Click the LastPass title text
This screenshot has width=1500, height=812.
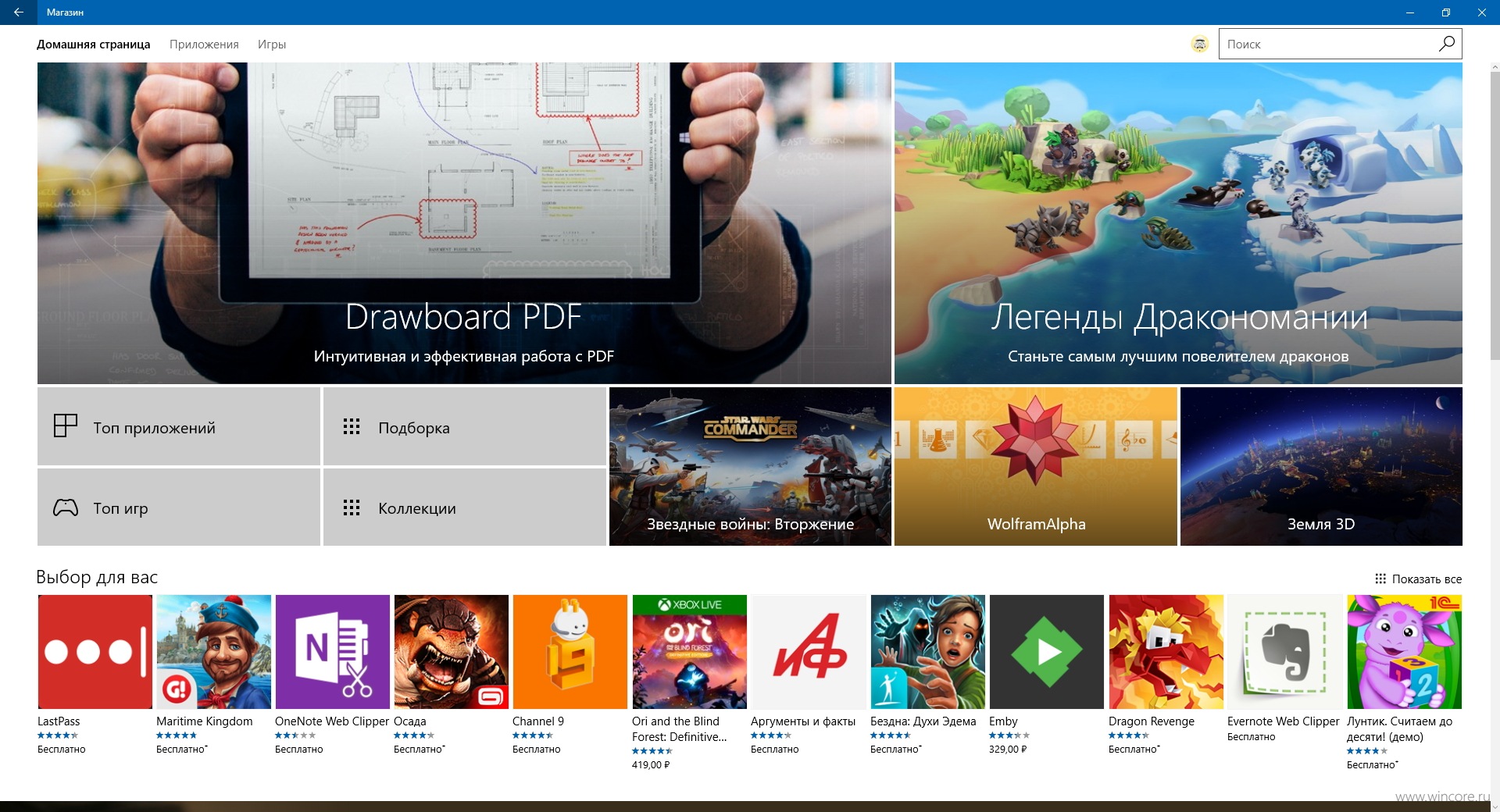pos(59,721)
